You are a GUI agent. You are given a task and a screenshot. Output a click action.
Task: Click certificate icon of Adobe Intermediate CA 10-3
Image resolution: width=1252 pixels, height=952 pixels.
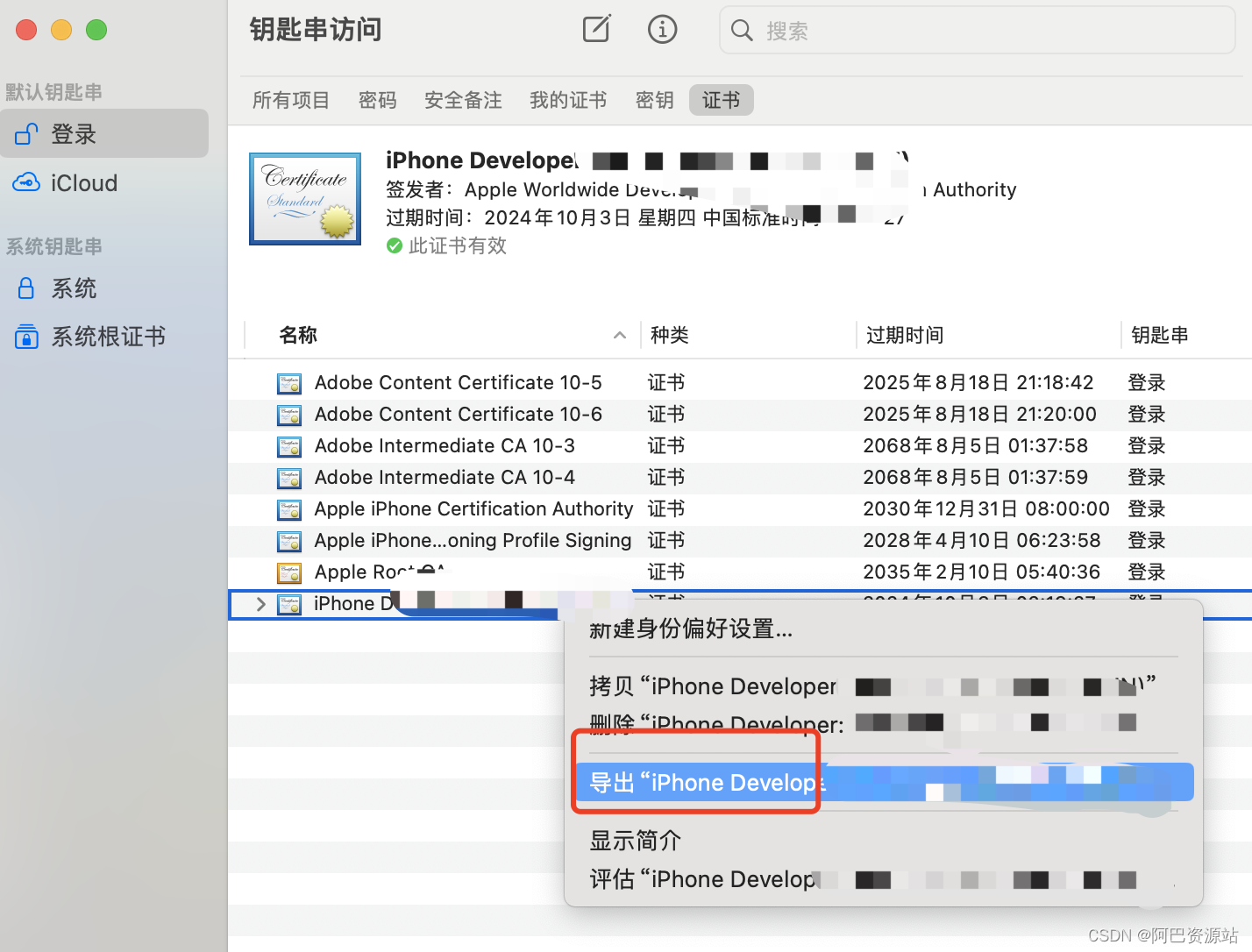(x=289, y=446)
